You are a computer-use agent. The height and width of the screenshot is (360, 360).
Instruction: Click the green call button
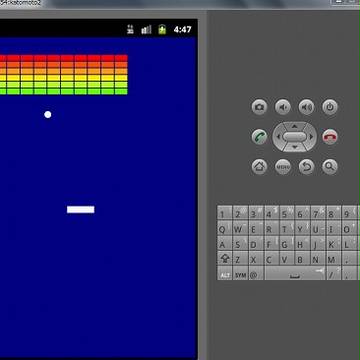(x=259, y=137)
